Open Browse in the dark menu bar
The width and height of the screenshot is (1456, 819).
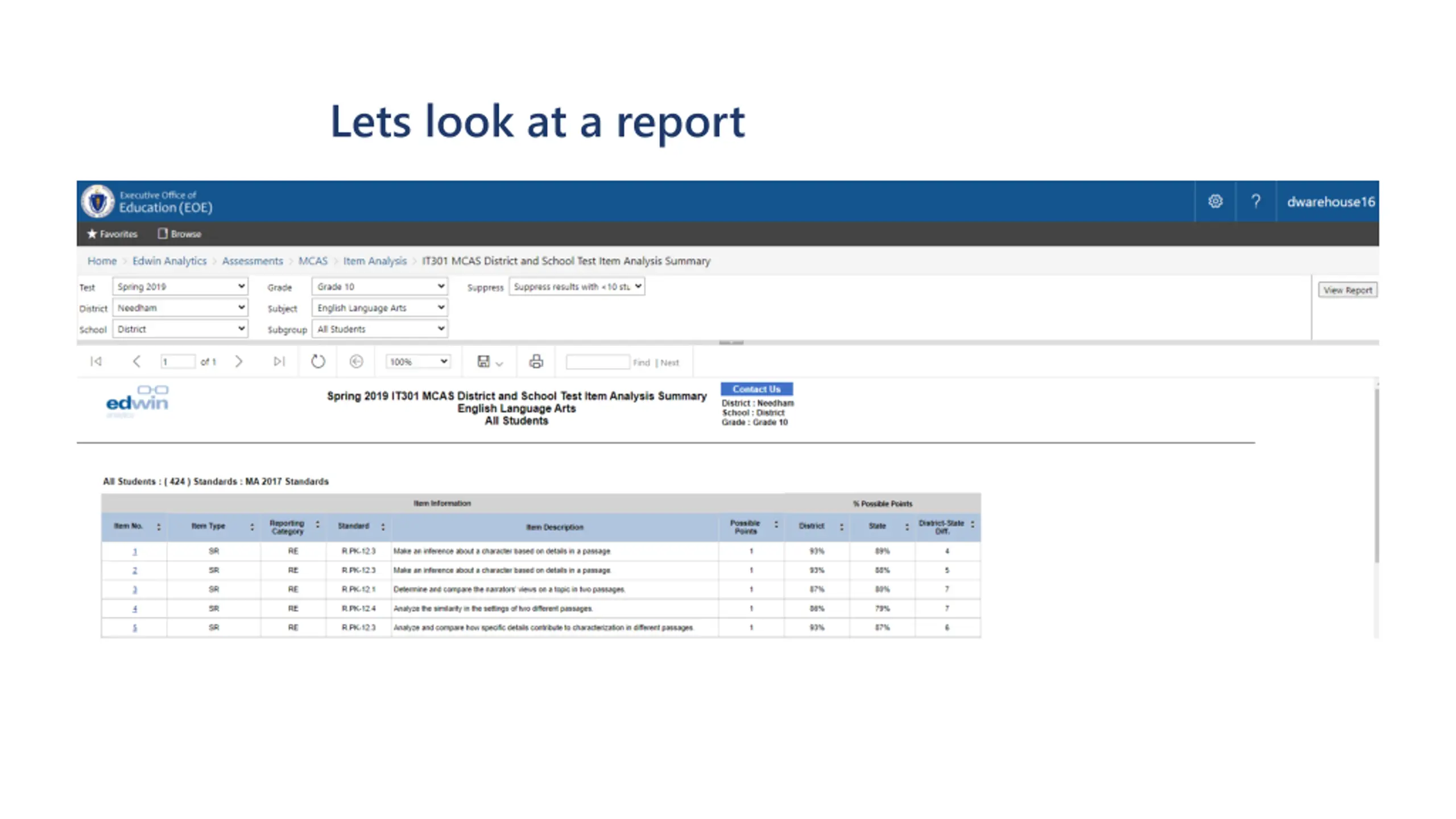[180, 234]
